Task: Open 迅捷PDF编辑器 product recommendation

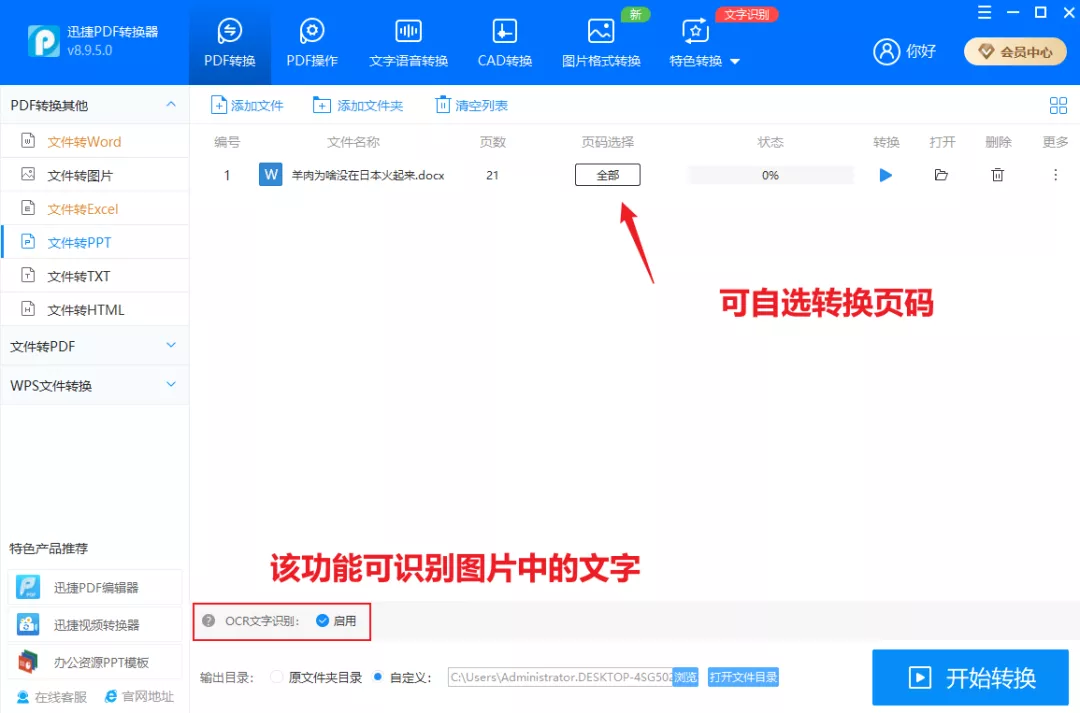Action: click(95, 588)
